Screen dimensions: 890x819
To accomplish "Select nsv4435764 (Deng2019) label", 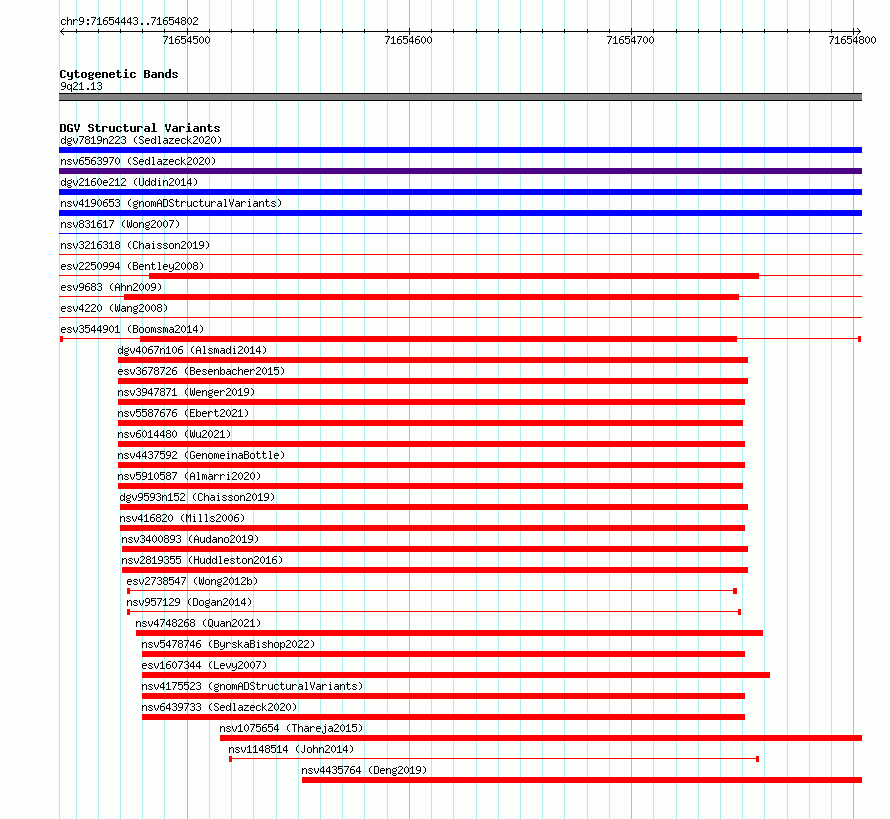I will 364,770.
